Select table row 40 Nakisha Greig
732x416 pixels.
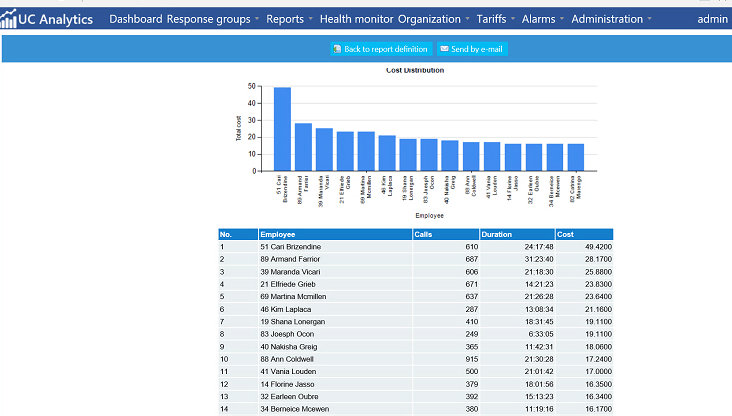[415, 346]
